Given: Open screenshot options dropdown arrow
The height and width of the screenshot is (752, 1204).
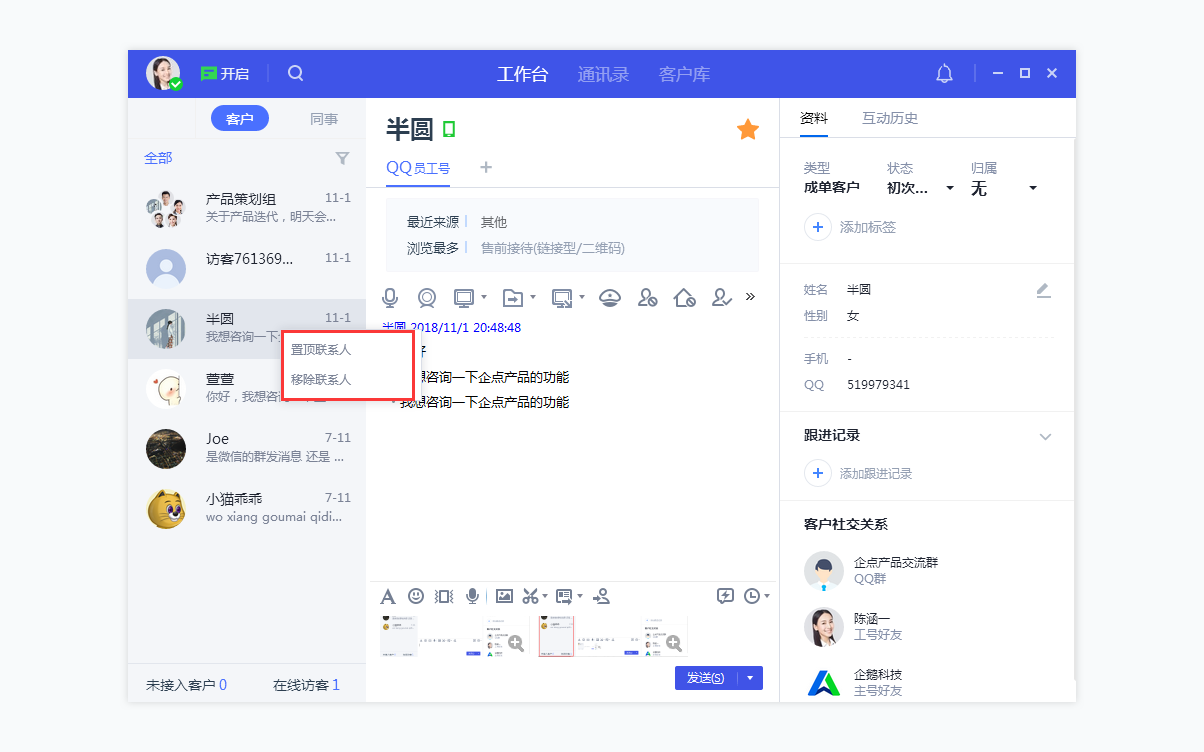Looking at the screenshot, I should click(x=545, y=596).
